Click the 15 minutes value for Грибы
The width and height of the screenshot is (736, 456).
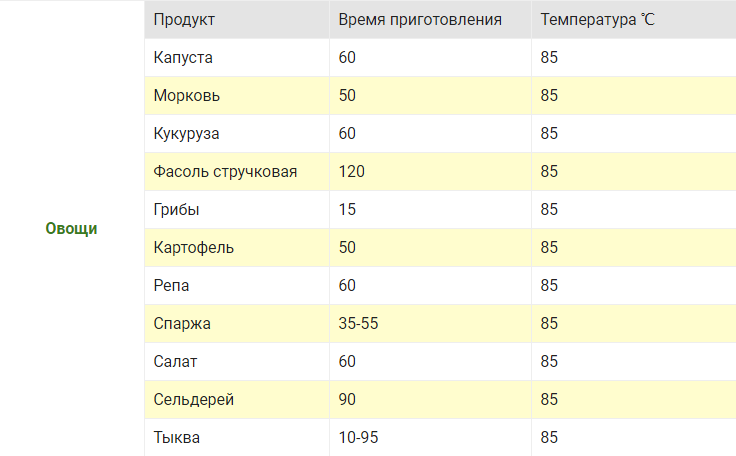click(347, 210)
